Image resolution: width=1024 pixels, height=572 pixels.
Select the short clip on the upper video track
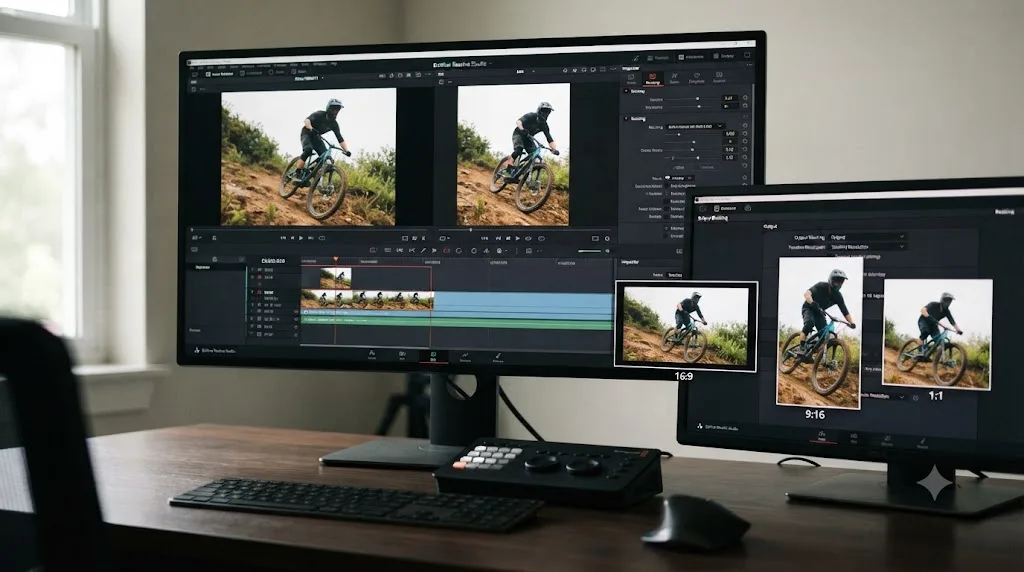click(x=336, y=278)
